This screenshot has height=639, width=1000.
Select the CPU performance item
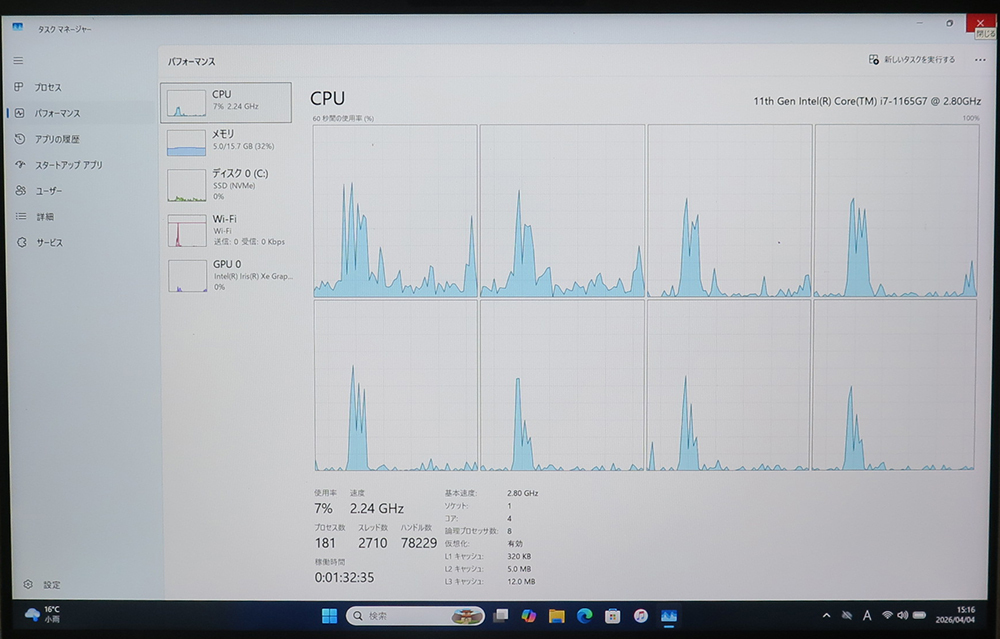(226, 102)
